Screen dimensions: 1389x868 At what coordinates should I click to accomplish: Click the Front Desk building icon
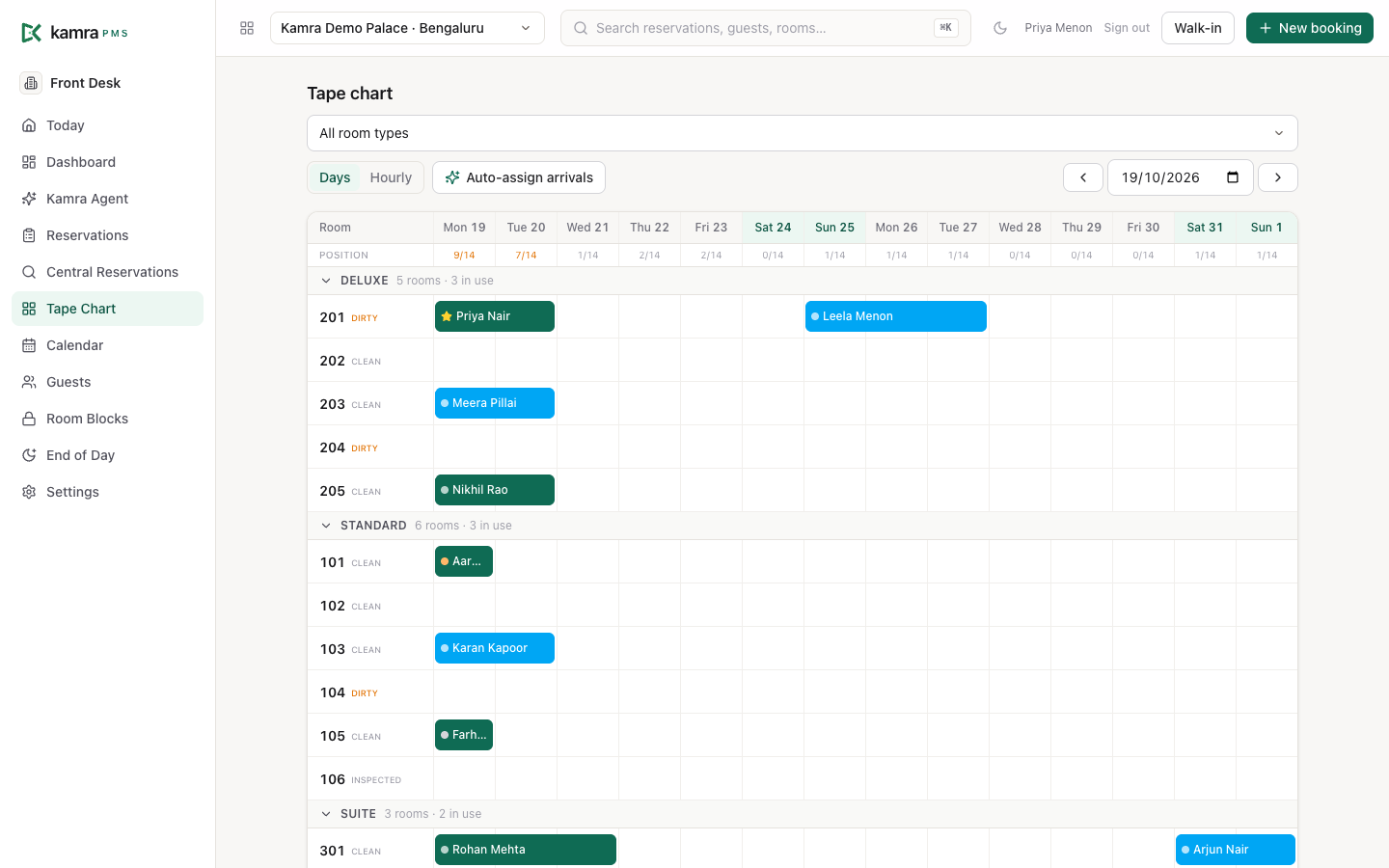(x=31, y=83)
